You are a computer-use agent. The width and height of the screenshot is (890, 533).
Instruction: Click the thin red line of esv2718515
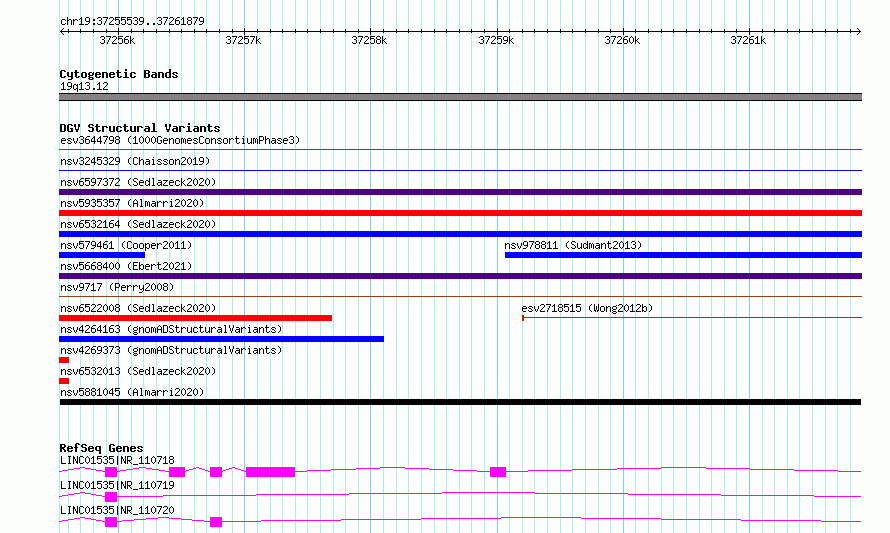point(692,318)
